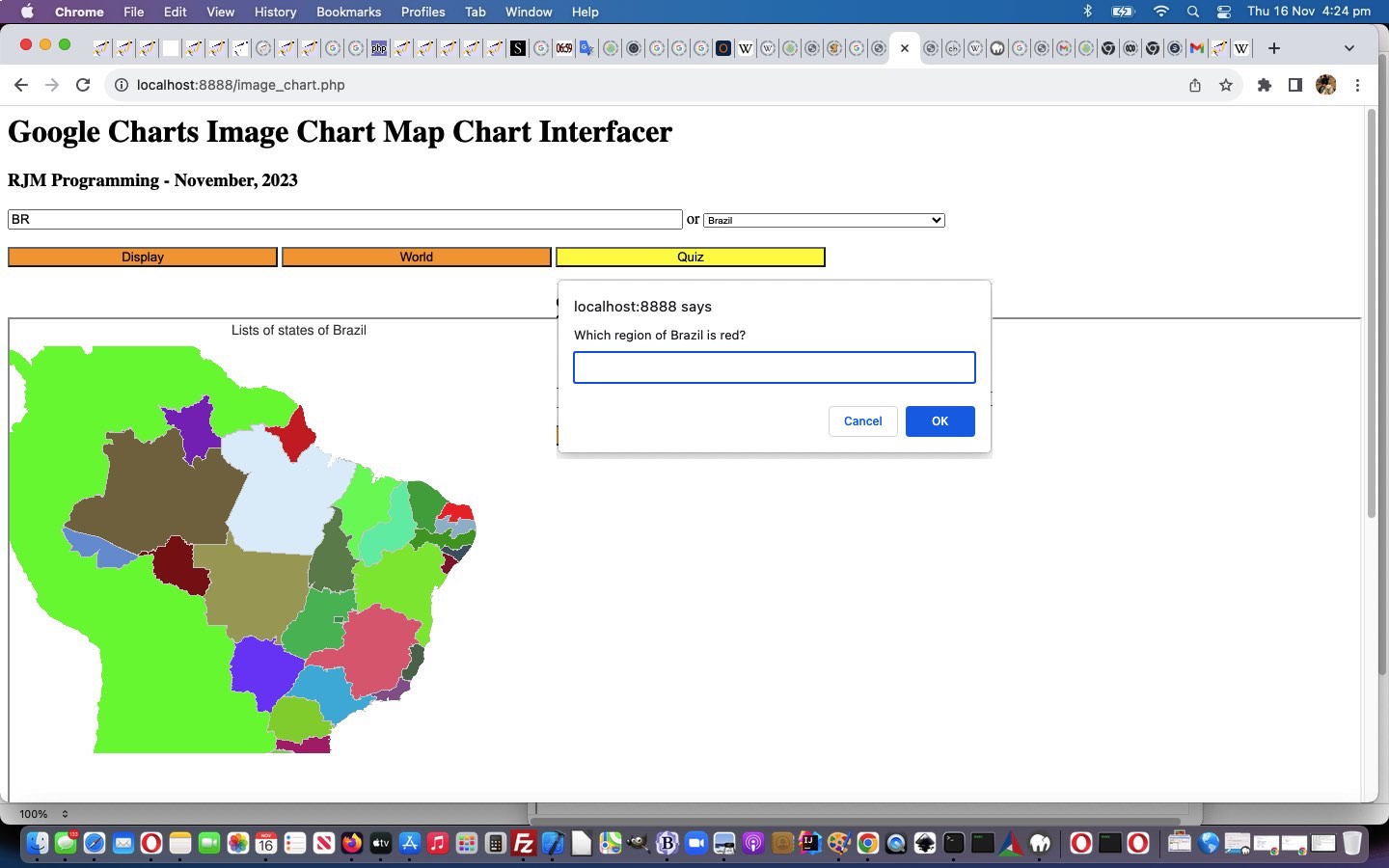This screenshot has width=1389, height=868.
Task: Open the Apple menu
Action: 26,12
